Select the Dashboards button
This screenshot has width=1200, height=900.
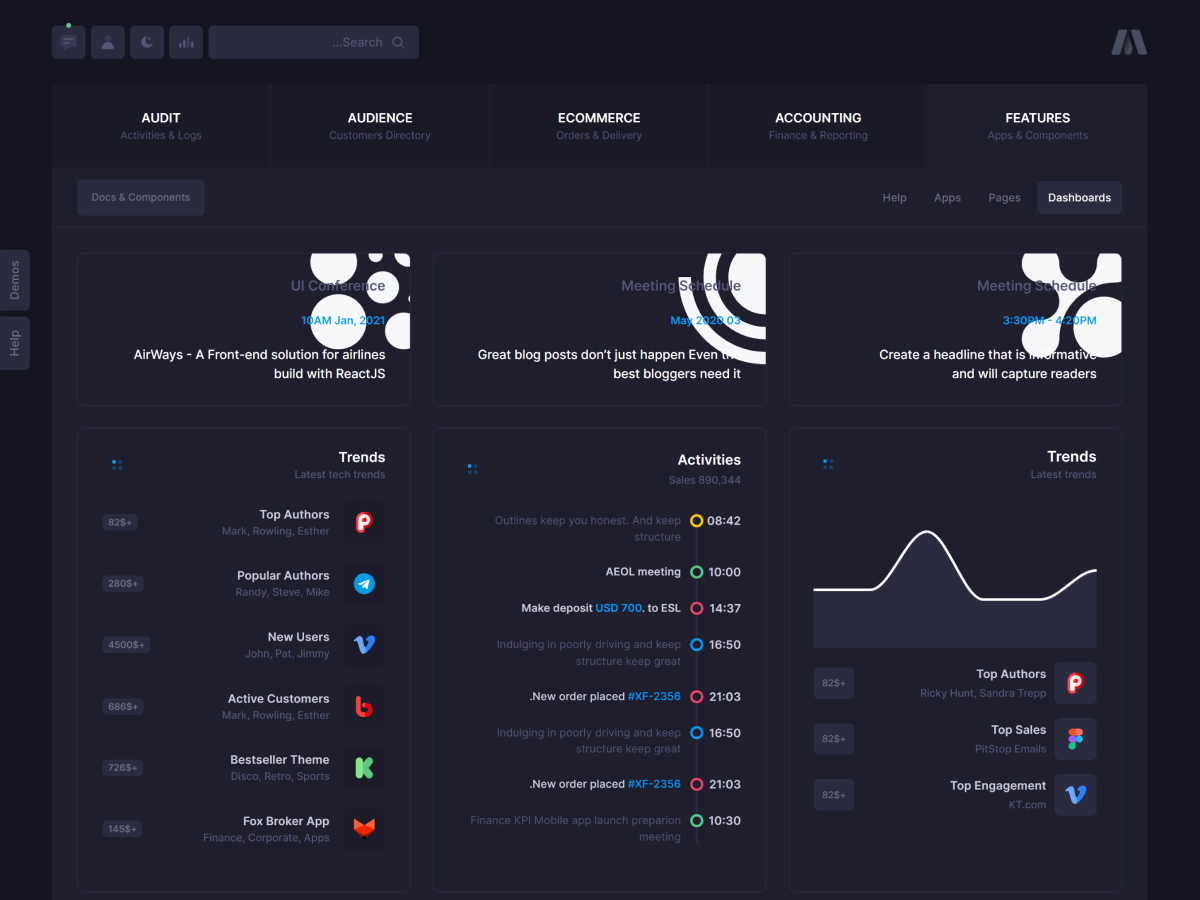1079,198
